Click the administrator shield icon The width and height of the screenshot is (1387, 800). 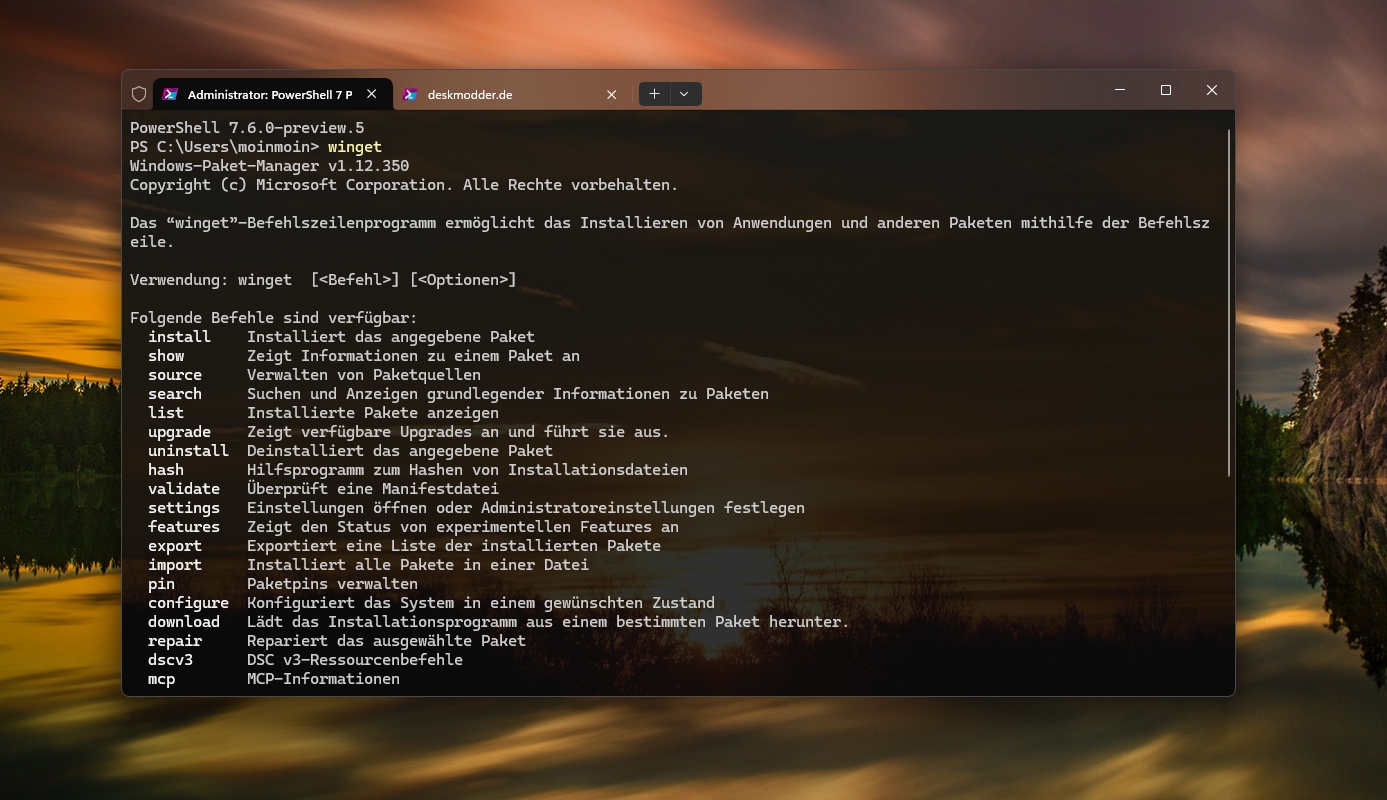139,94
